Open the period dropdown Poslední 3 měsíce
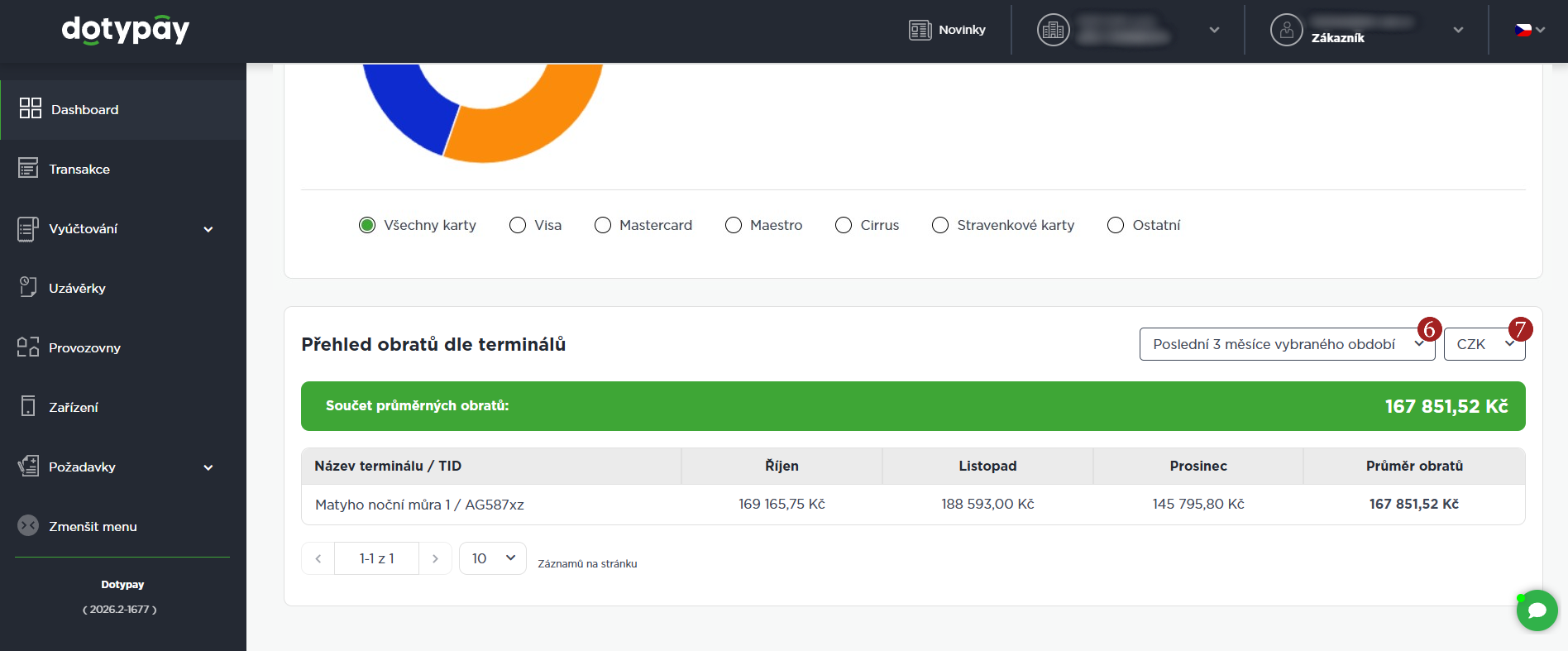1568x651 pixels. [x=1286, y=344]
